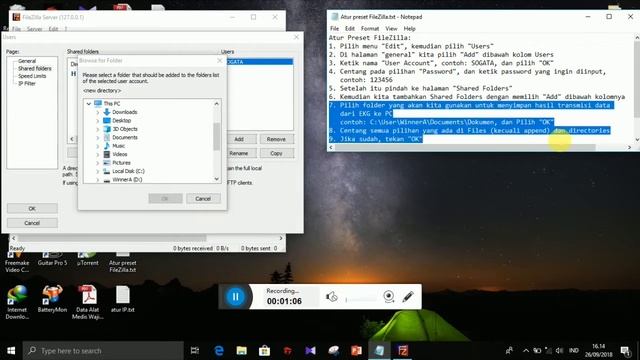This screenshot has width=640, height=360.
Task: Expand the Music folder node
Action: pyautogui.click(x=97, y=146)
